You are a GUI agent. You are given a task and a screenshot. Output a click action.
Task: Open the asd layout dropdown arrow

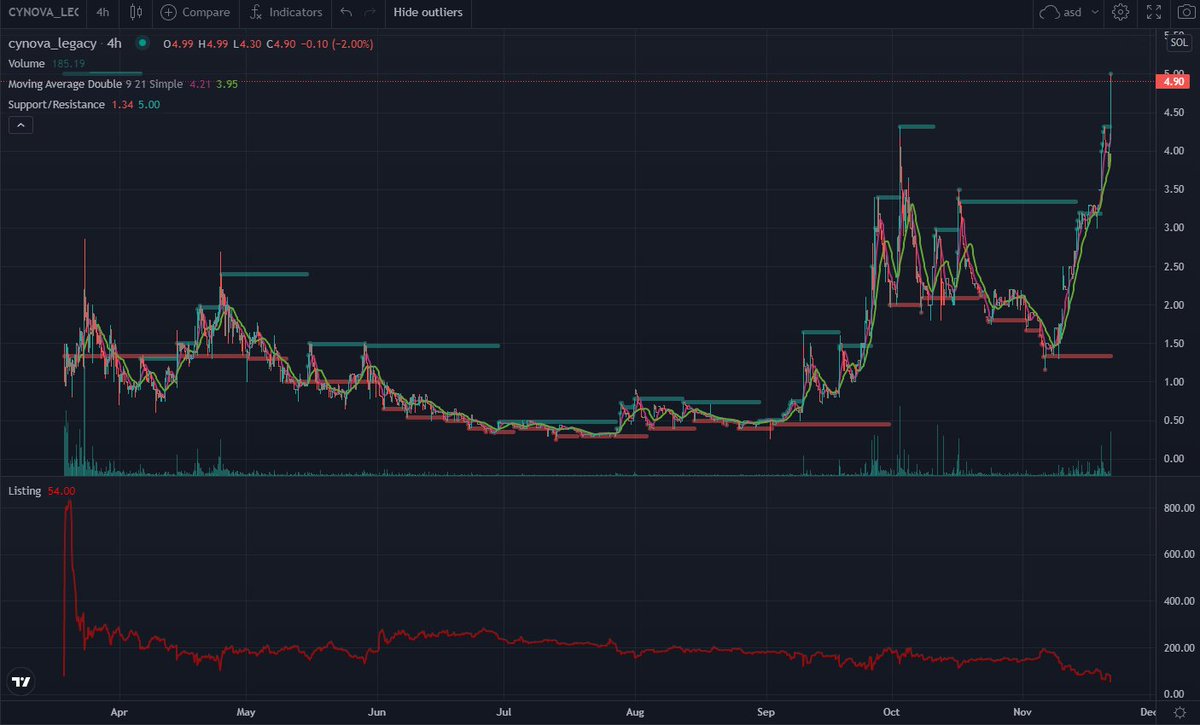coord(1095,13)
